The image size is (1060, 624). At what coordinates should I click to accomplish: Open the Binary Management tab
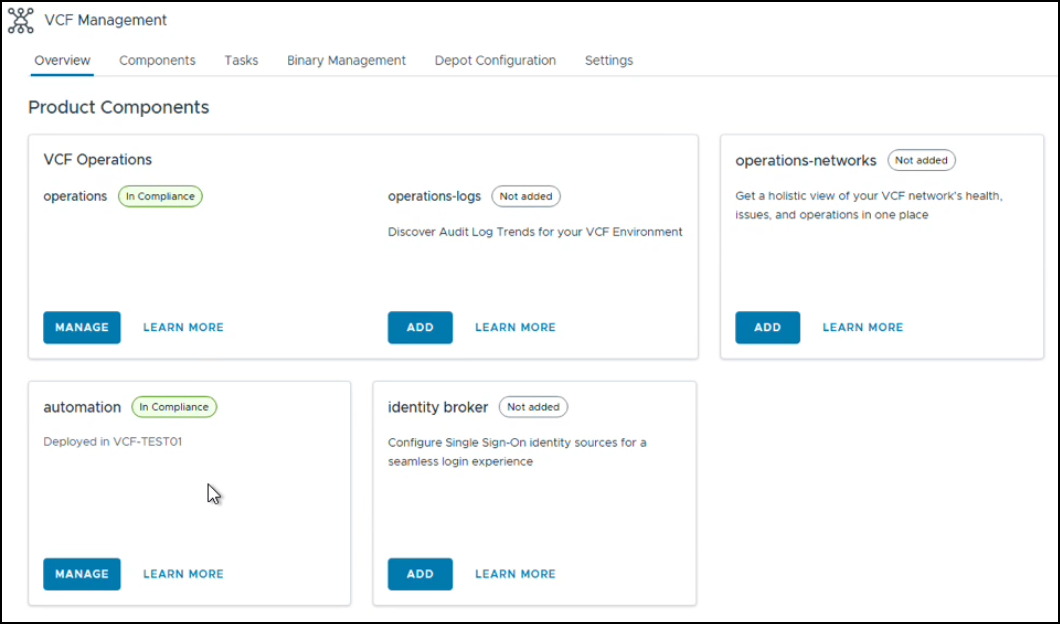point(346,60)
